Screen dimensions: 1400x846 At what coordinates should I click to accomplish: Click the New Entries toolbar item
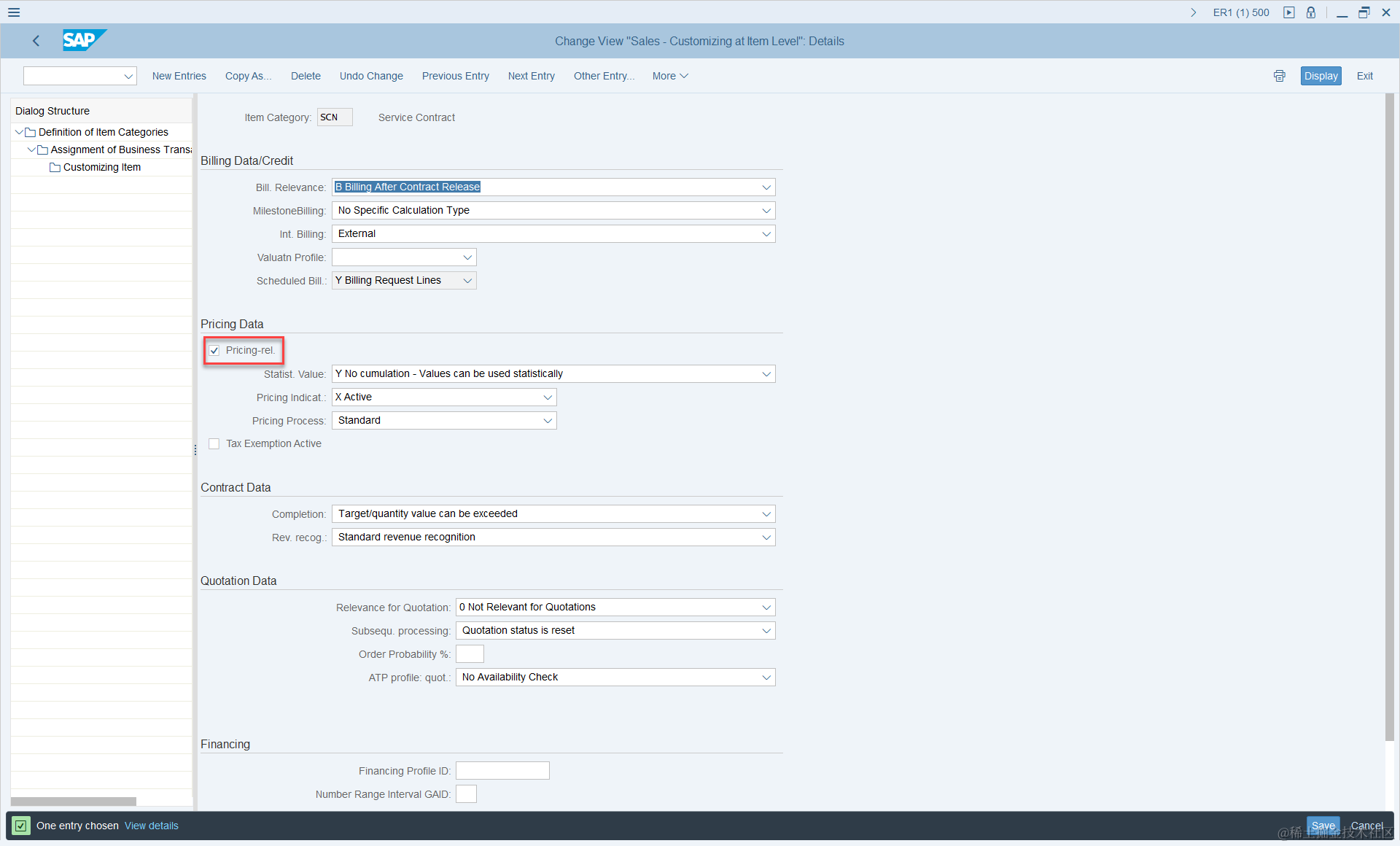coord(179,76)
